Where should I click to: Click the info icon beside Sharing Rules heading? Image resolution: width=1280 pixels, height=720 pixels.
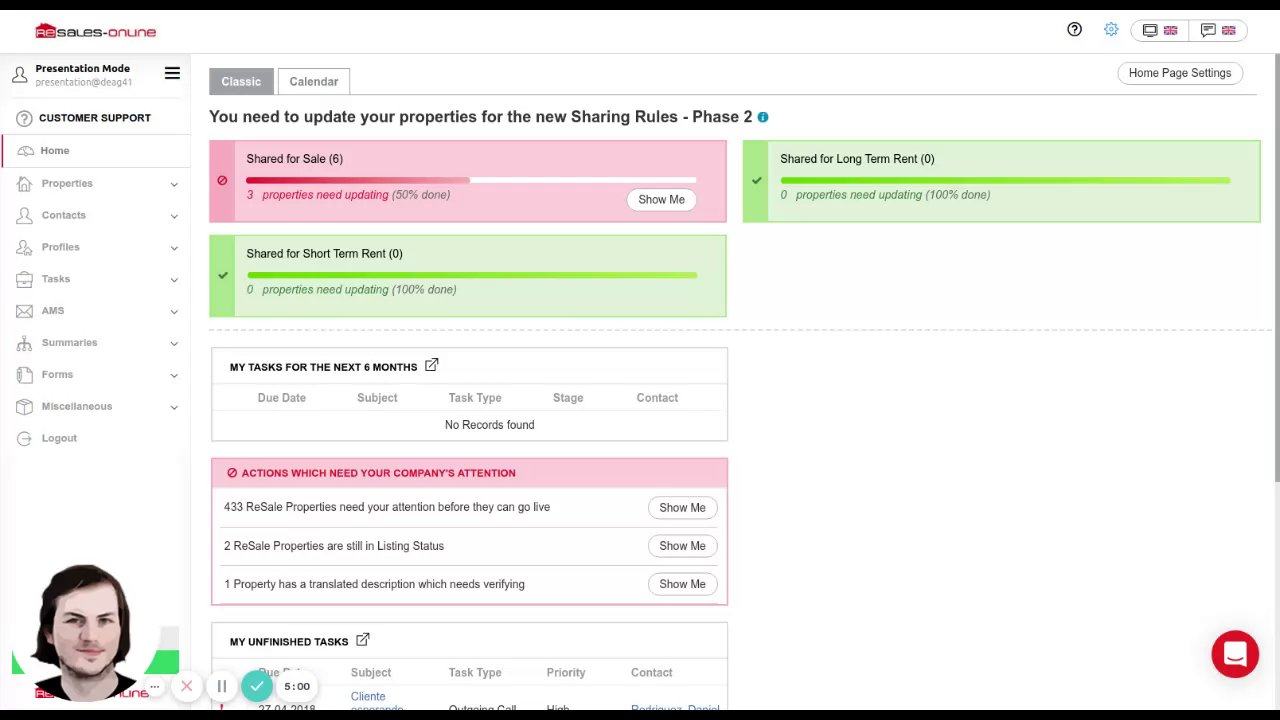click(x=763, y=117)
